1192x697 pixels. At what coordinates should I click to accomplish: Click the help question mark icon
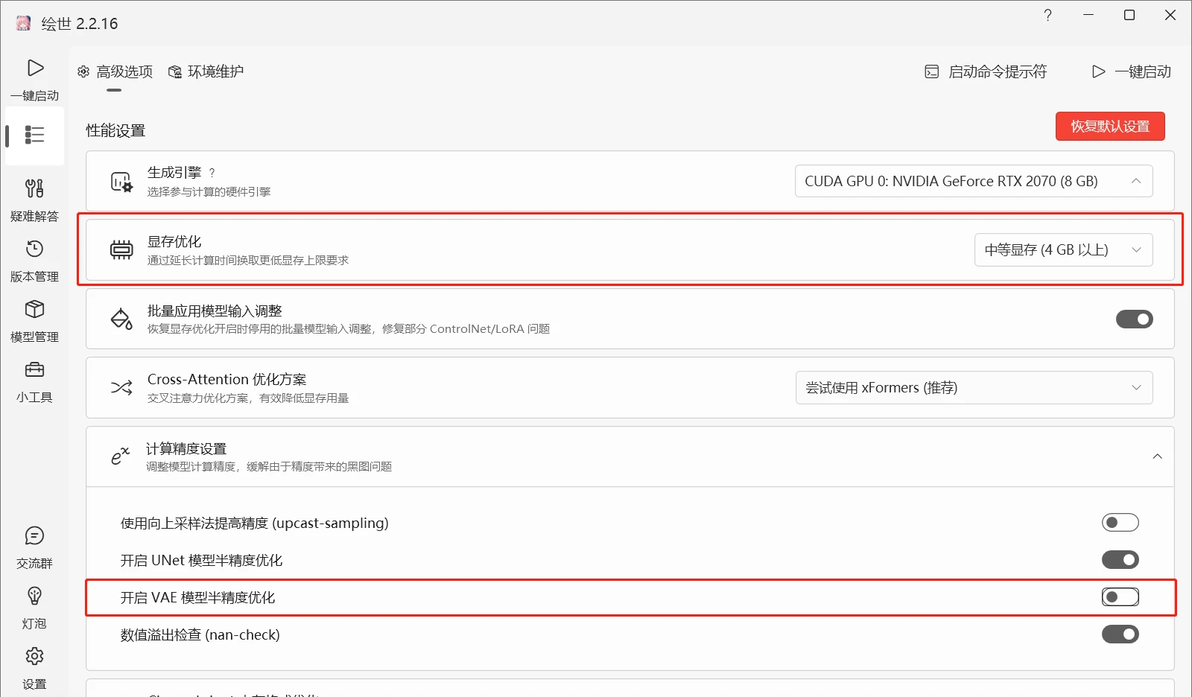point(1048,16)
